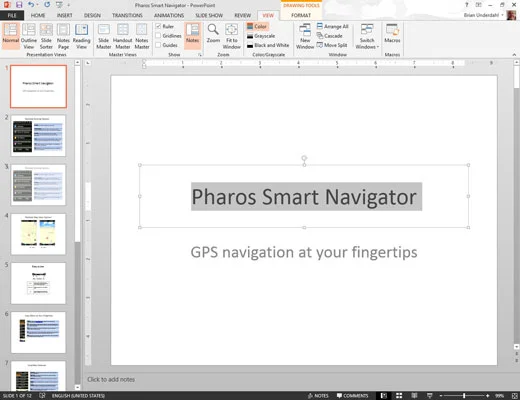Viewport: 520px width, 400px height.
Task: Open Slide Sorter view from ribbon
Action: 46,37
